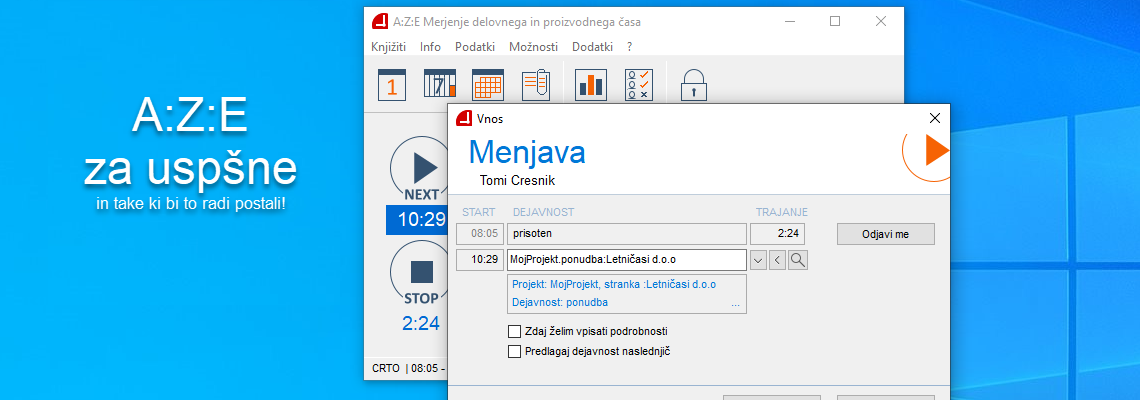Click the 08:05 start time field
The image size is (1140, 400).
tap(479, 234)
